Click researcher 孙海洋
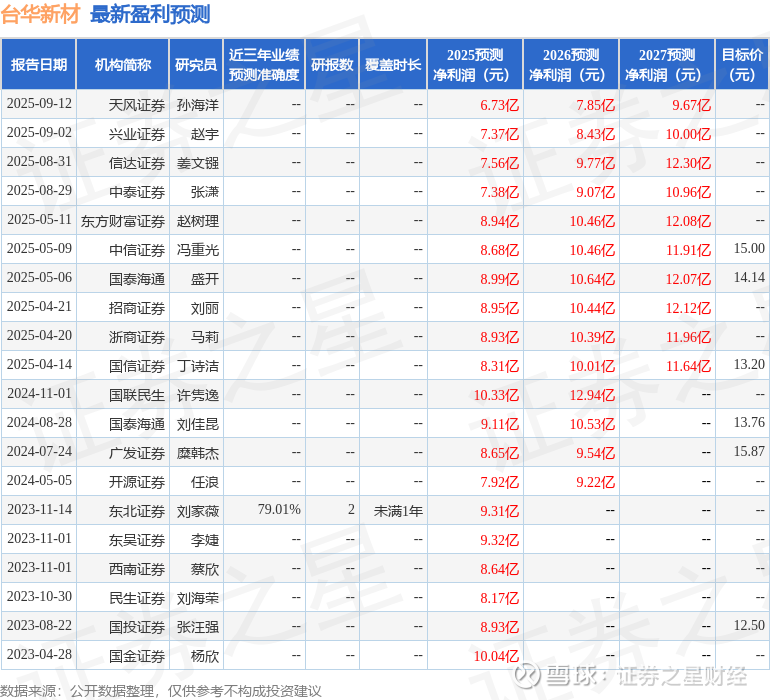Screen dimensions: 770x700 (198, 105)
